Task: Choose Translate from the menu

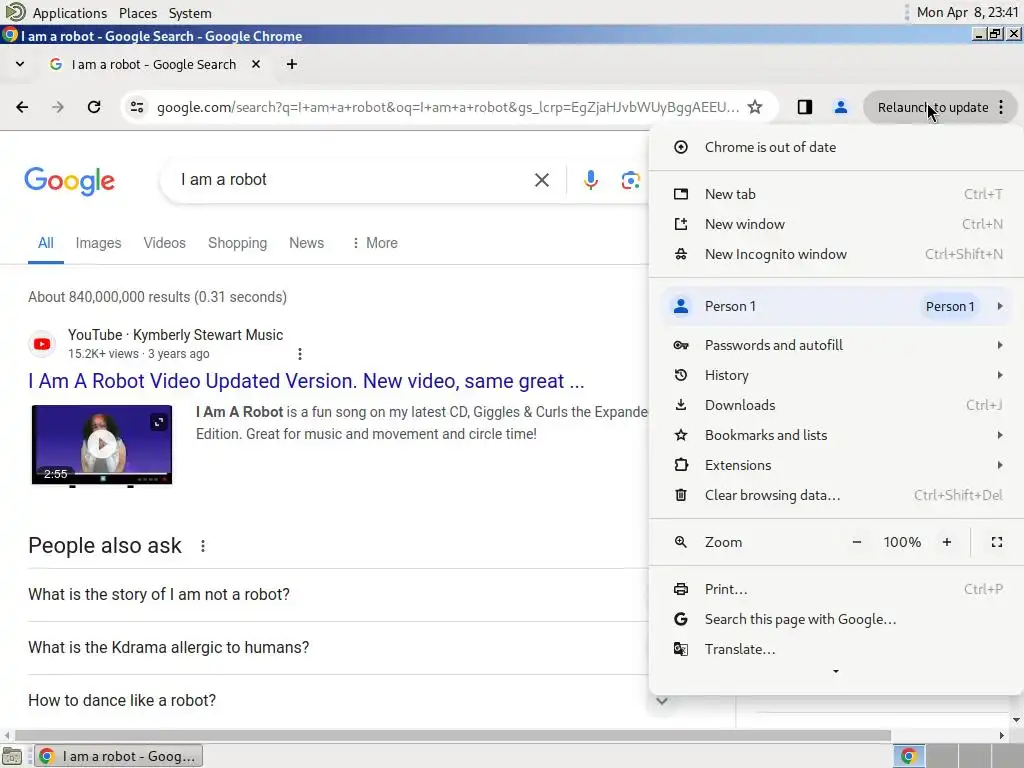Action: pos(836,649)
